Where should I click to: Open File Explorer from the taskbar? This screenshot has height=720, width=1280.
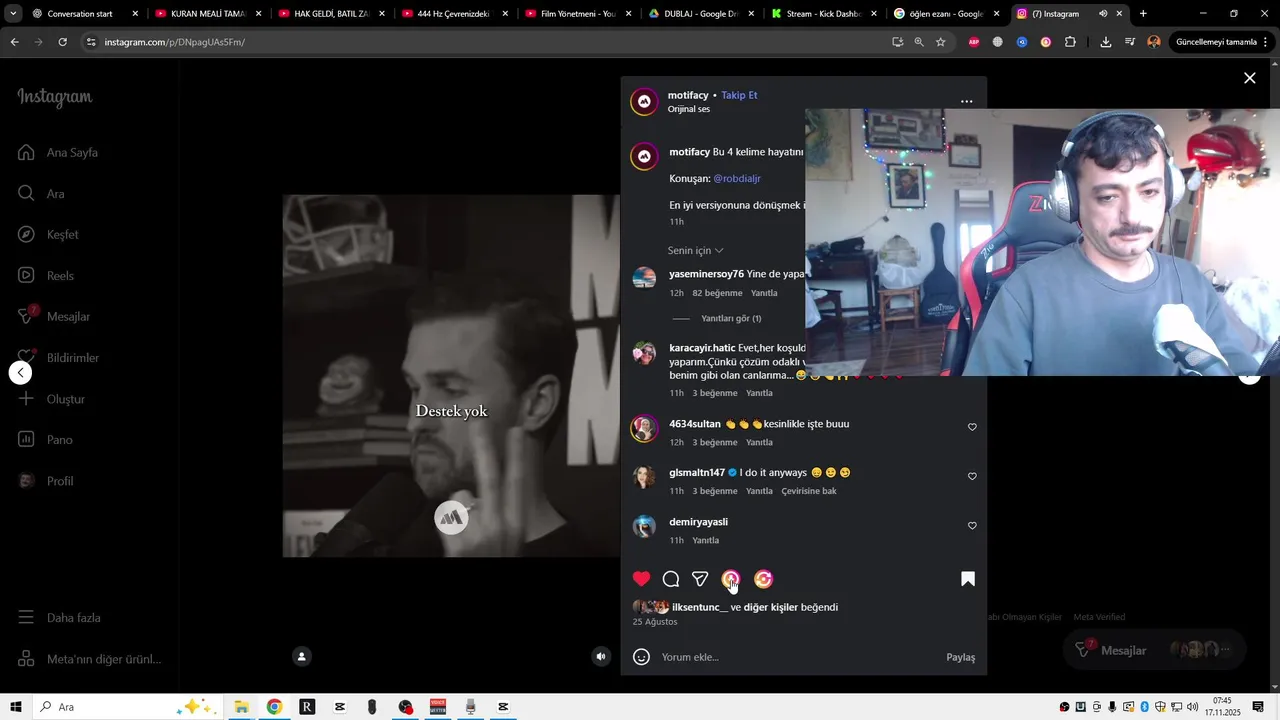pyautogui.click(x=241, y=707)
